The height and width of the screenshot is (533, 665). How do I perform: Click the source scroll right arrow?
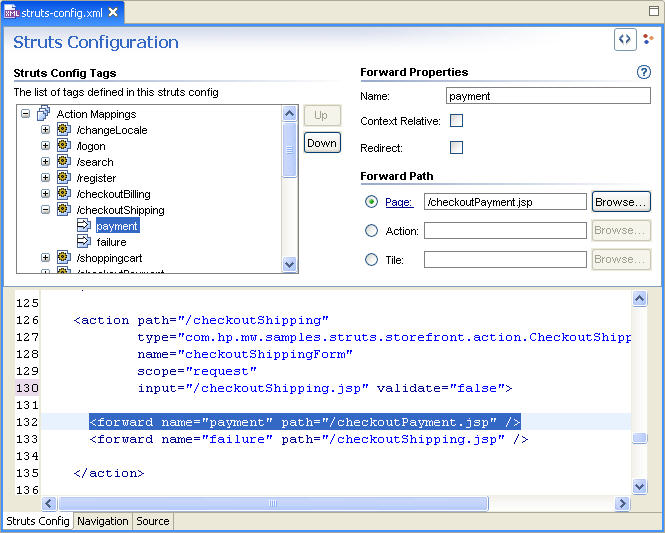pyautogui.click(x=622, y=503)
